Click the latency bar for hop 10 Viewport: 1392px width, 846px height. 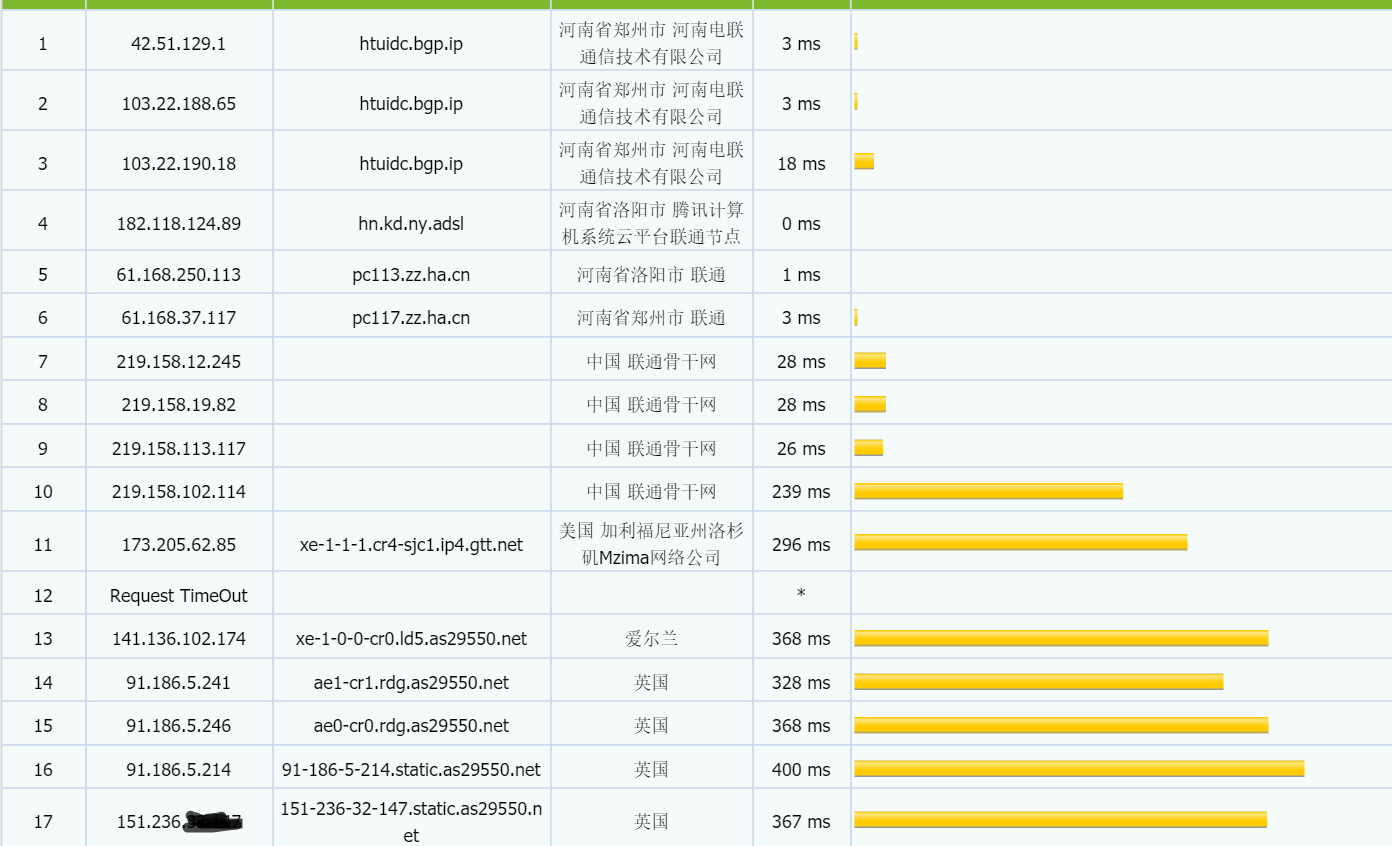988,491
